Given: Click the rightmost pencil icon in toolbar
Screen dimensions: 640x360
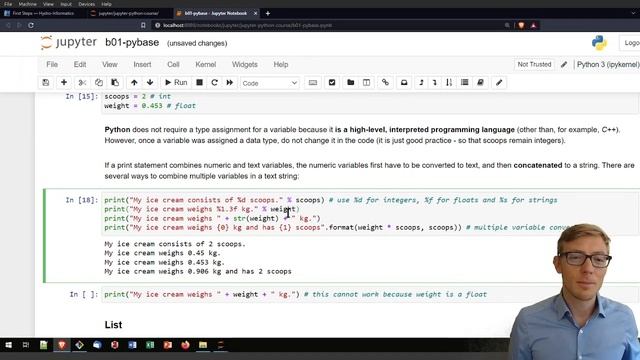Looking at the screenshot, I should coord(499,82).
